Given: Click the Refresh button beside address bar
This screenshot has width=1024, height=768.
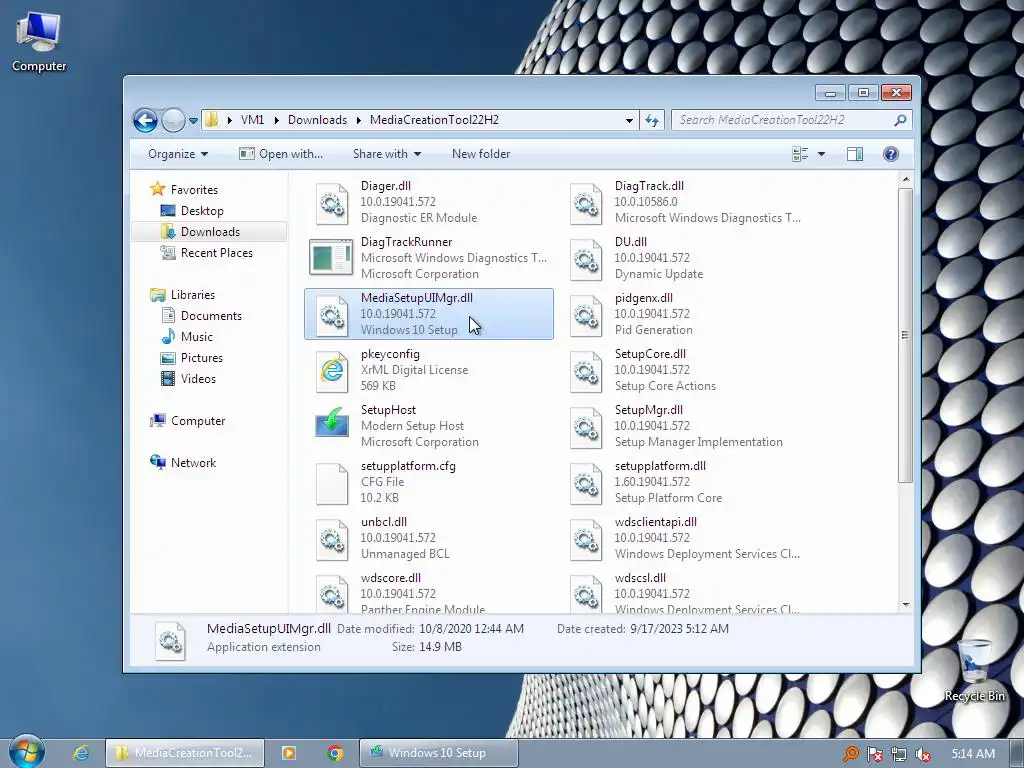Looking at the screenshot, I should [652, 120].
